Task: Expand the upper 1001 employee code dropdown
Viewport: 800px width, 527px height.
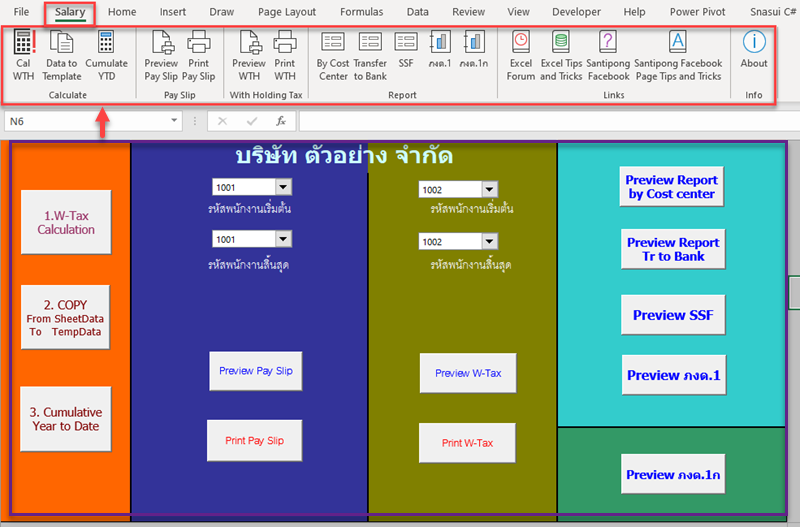Action: 282,187
